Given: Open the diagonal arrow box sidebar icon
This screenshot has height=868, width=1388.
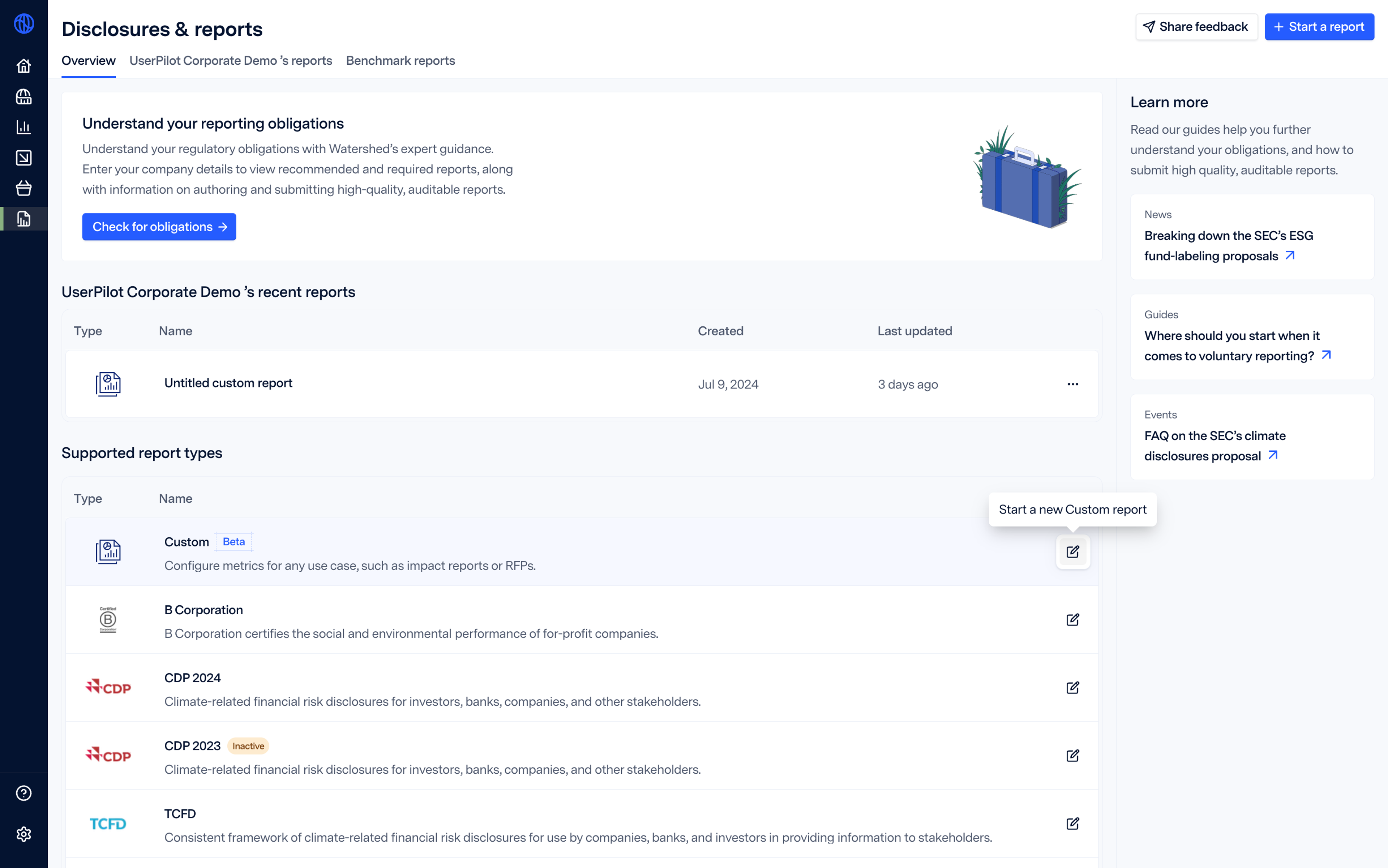Looking at the screenshot, I should 23,157.
